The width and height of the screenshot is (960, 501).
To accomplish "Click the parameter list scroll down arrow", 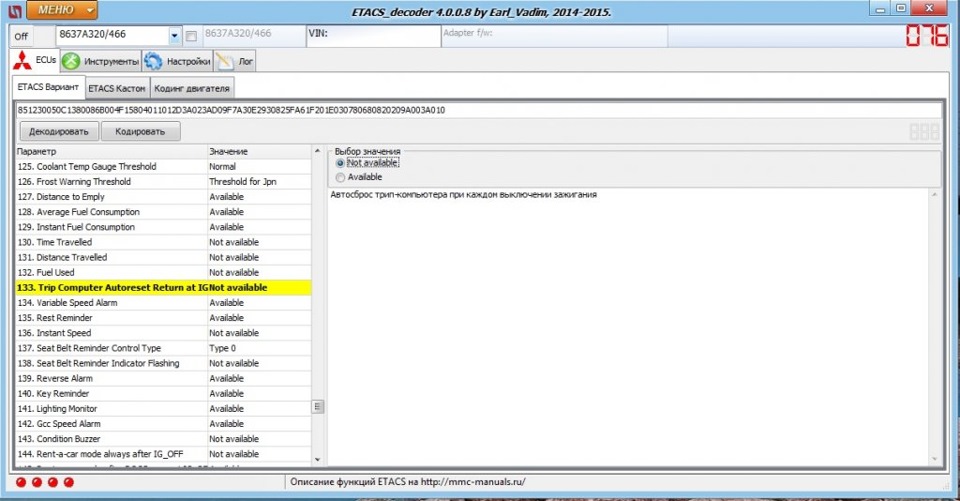I will [x=317, y=459].
